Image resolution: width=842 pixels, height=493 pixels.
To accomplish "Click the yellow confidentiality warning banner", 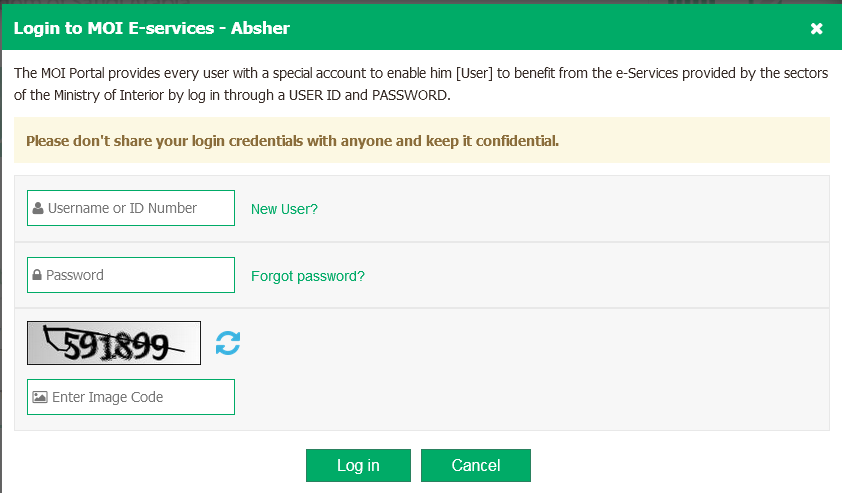I will (421, 141).
